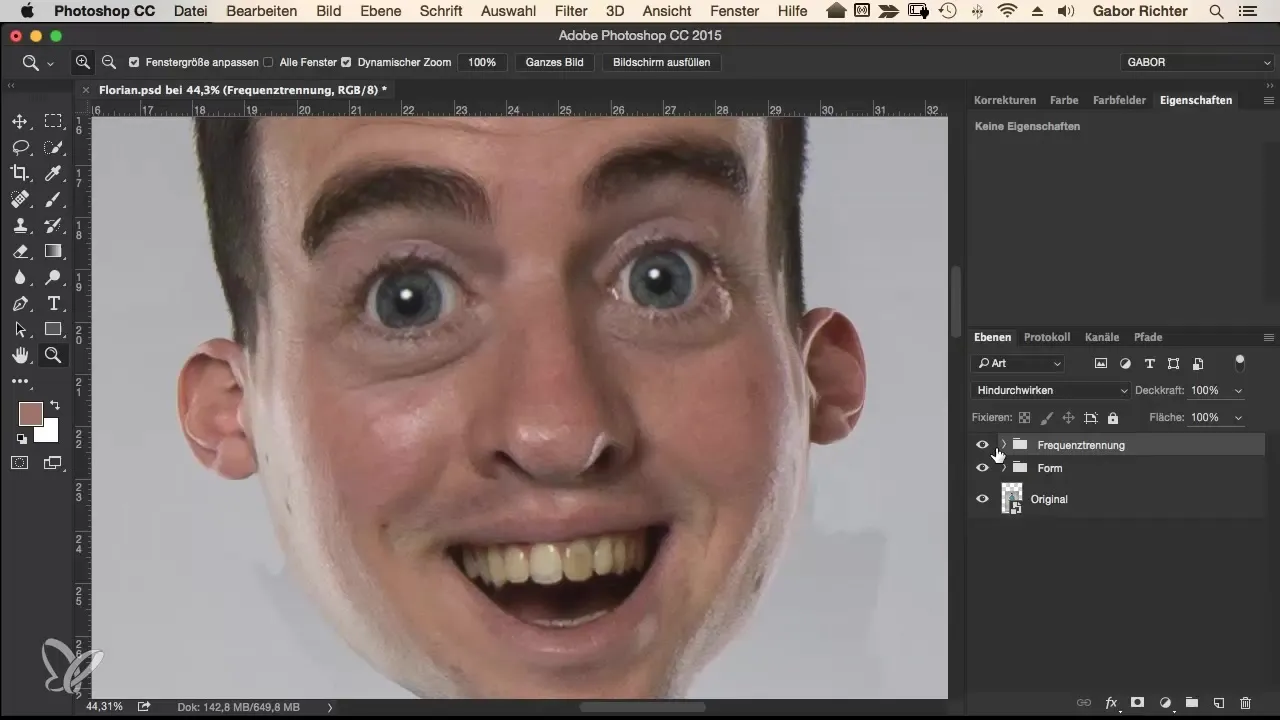Open the Deckkraft opacity dropdown
Image resolution: width=1280 pixels, height=720 pixels.
coord(1240,391)
